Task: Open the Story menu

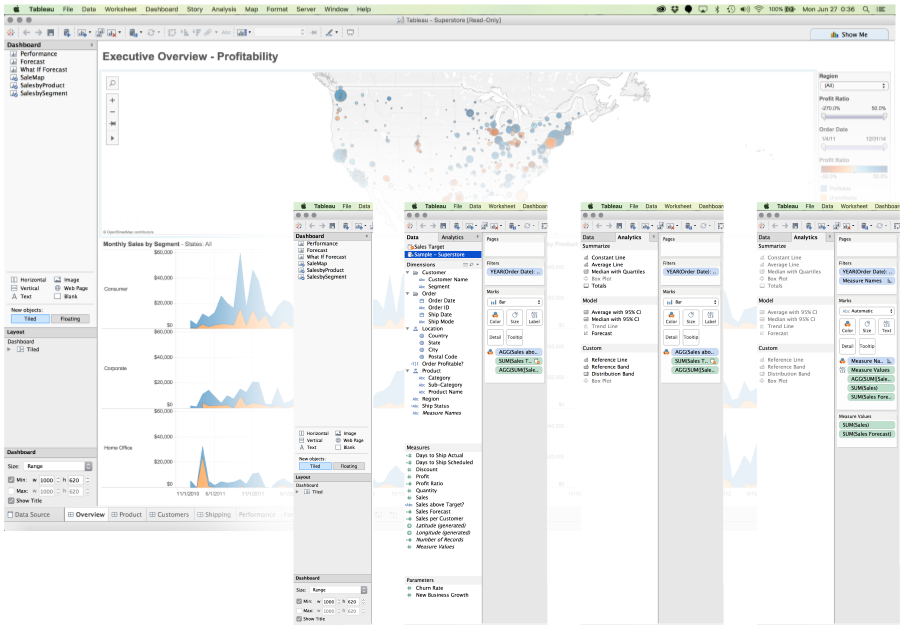Action: 194,9
